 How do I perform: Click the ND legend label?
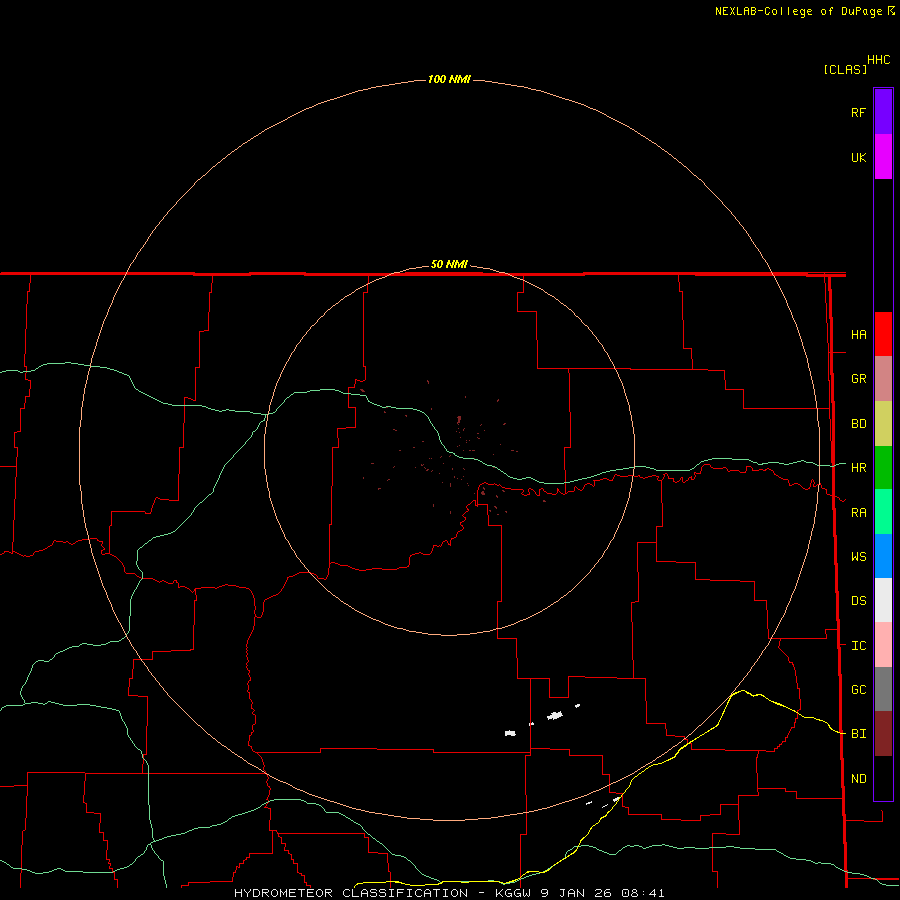[858, 779]
